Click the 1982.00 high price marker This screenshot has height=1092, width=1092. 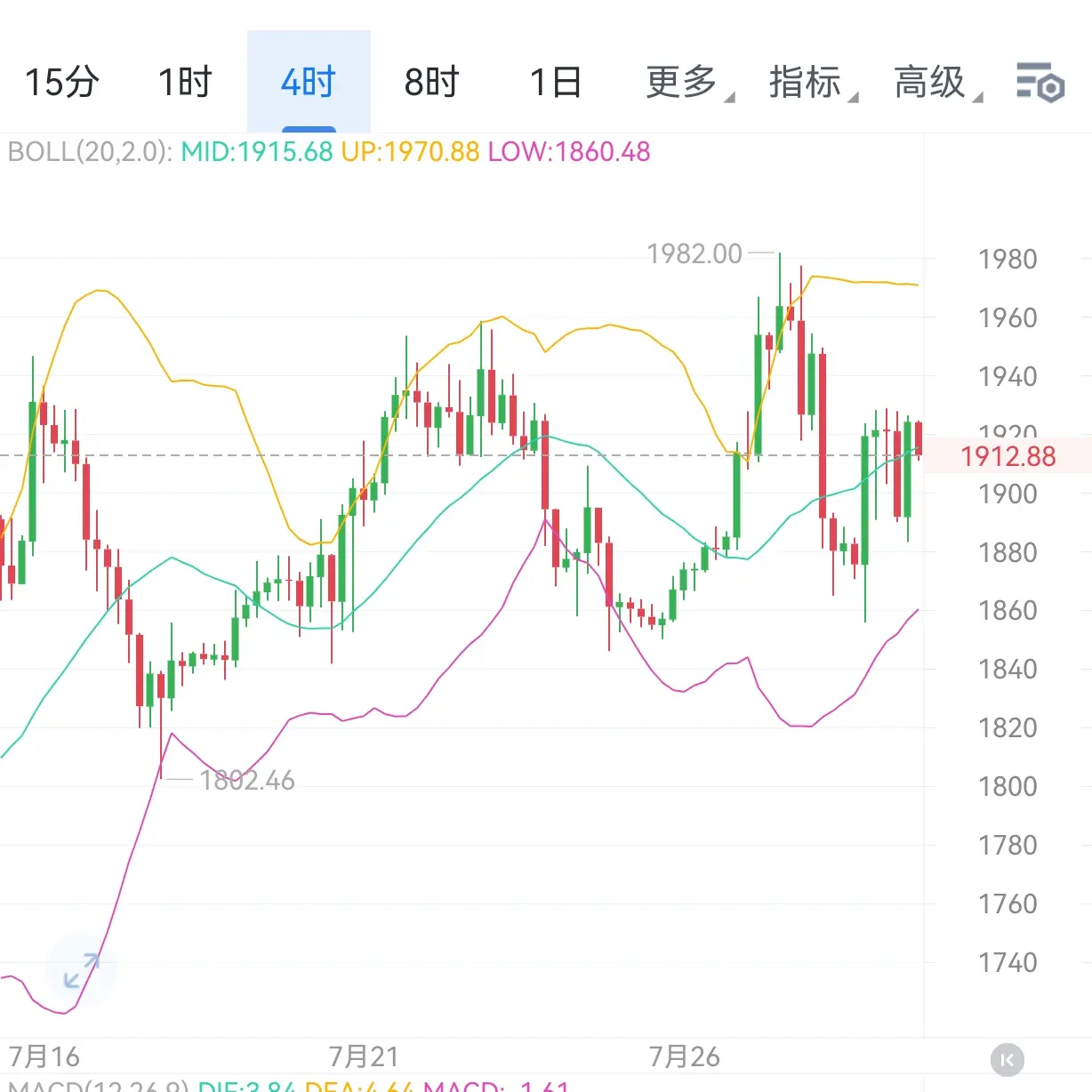pos(695,254)
